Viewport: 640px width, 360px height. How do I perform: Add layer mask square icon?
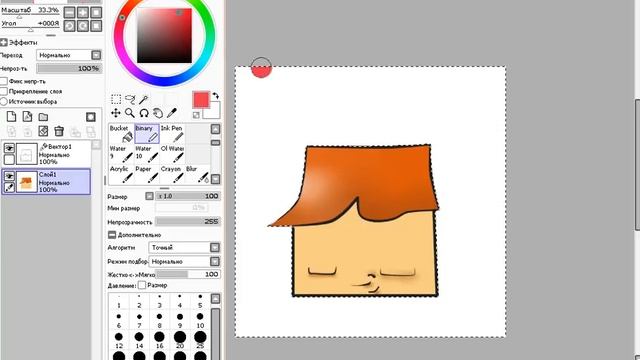pyautogui.click(x=91, y=117)
